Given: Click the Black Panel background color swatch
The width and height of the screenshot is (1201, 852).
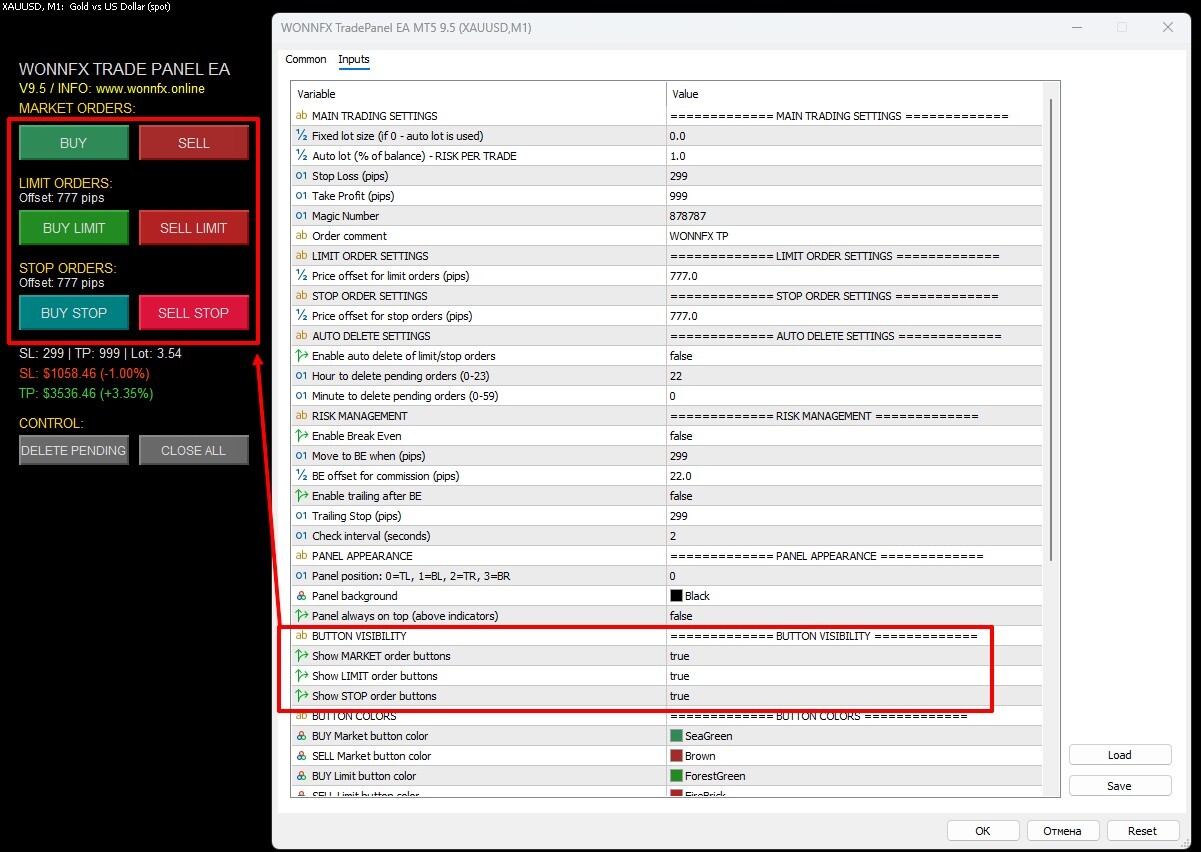Looking at the screenshot, I should point(676,596).
